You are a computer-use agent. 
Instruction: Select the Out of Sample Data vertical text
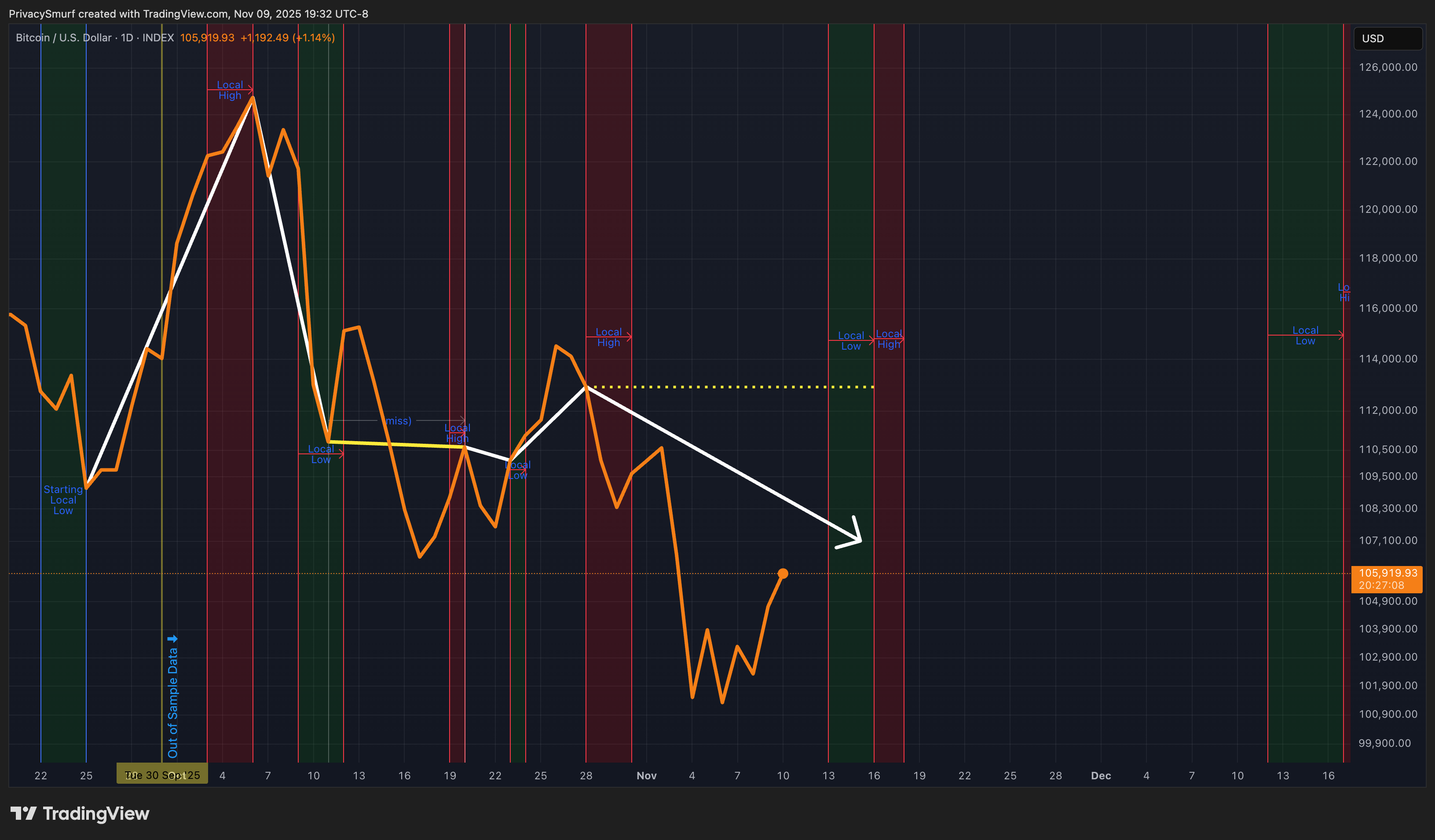[x=172, y=703]
